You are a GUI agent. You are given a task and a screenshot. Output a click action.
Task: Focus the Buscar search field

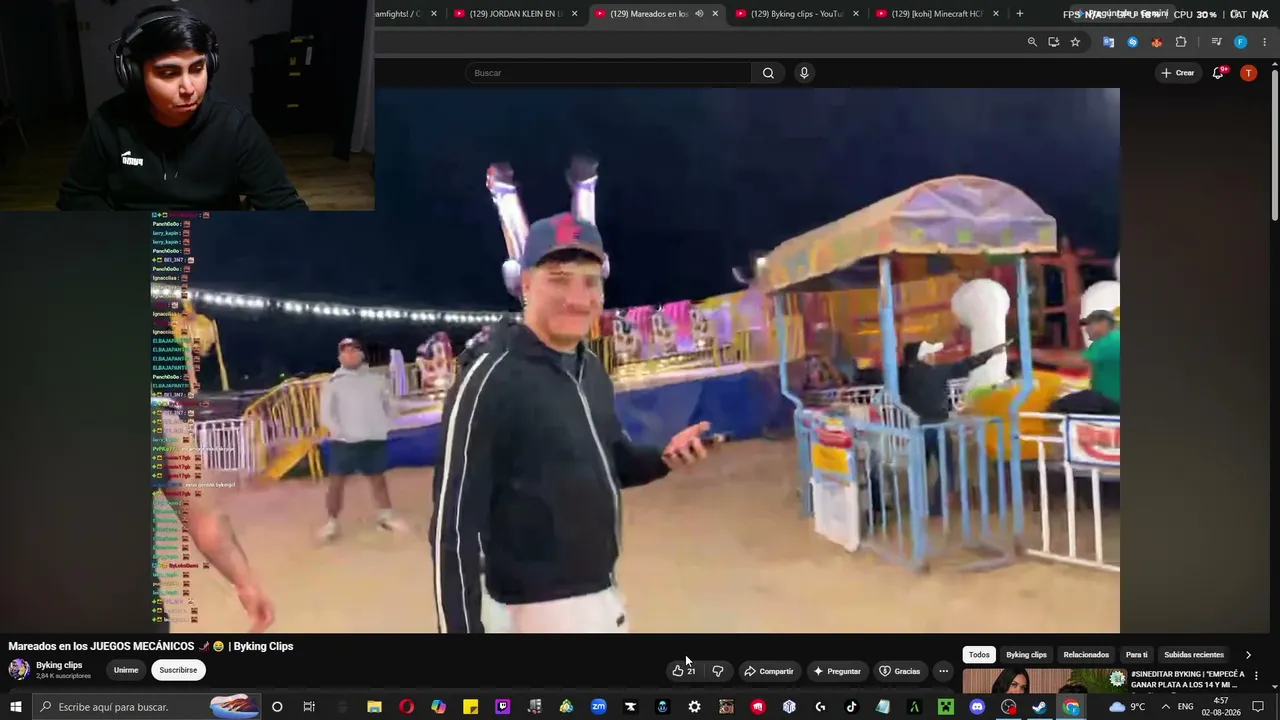coord(608,73)
